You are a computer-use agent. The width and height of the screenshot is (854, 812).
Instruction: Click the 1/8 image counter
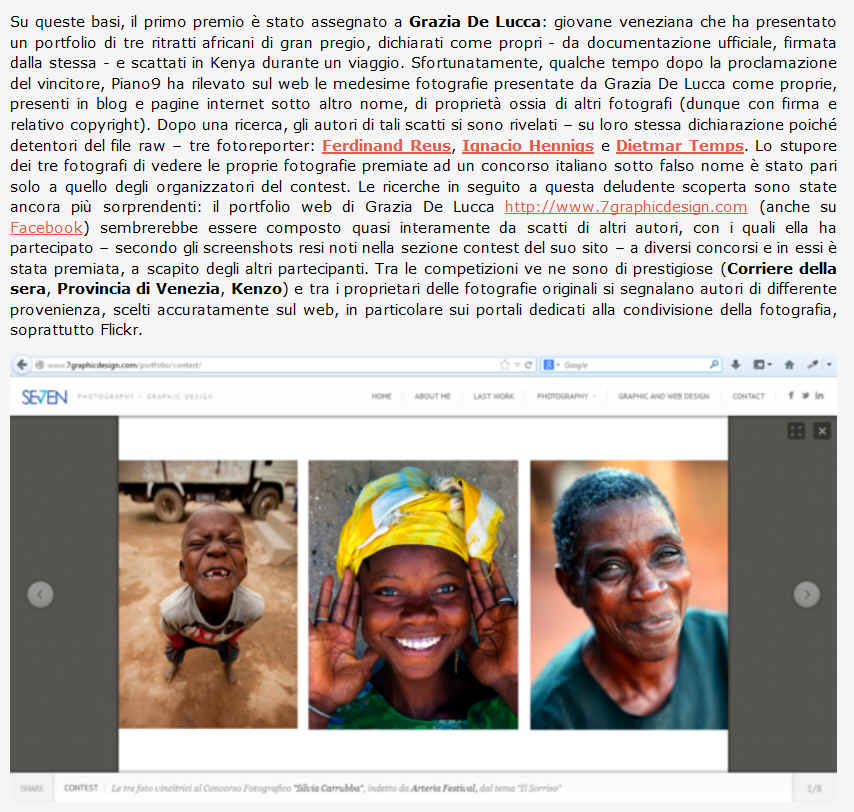tap(814, 789)
